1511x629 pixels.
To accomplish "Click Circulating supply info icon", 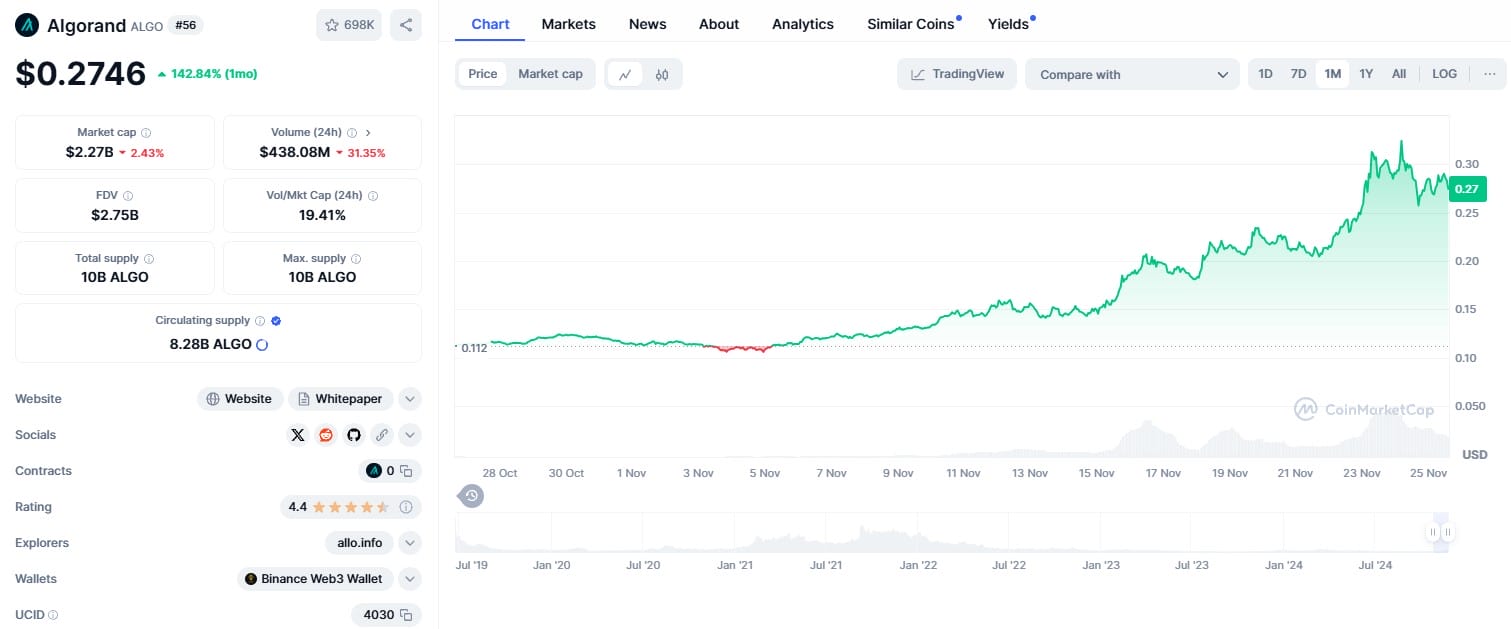I will [260, 321].
